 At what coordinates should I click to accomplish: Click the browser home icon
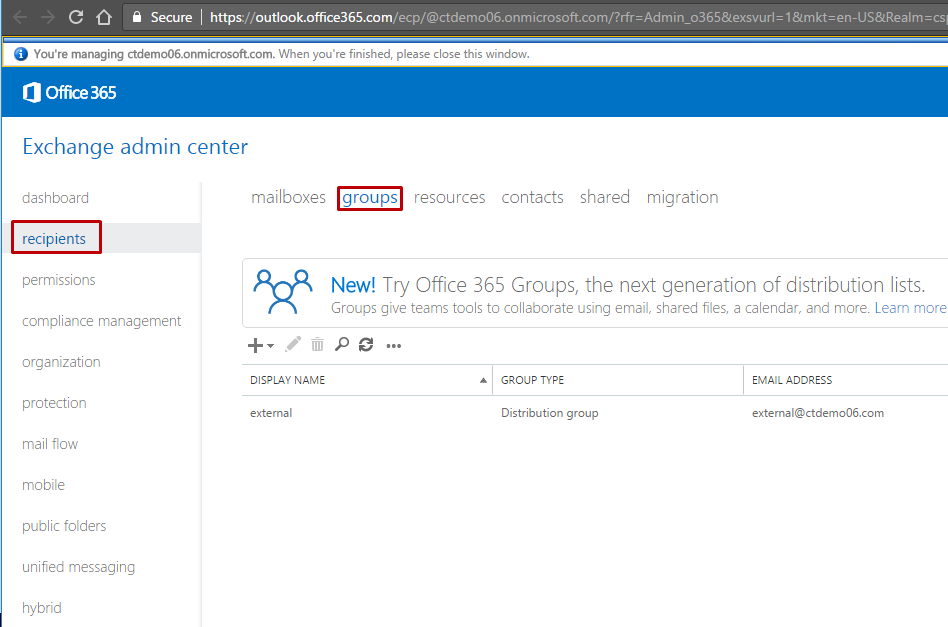(x=104, y=17)
